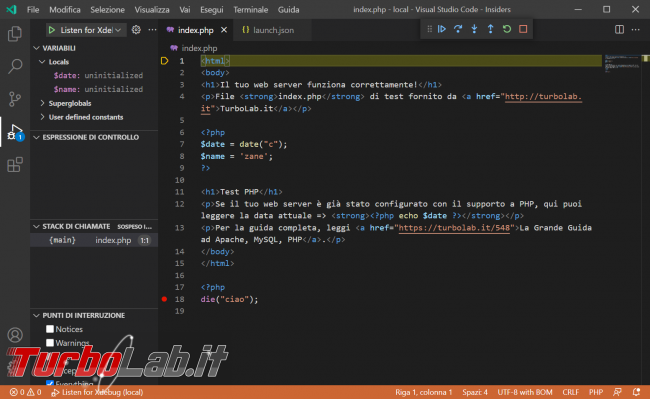Stop the debug session

pyautogui.click(x=523, y=29)
